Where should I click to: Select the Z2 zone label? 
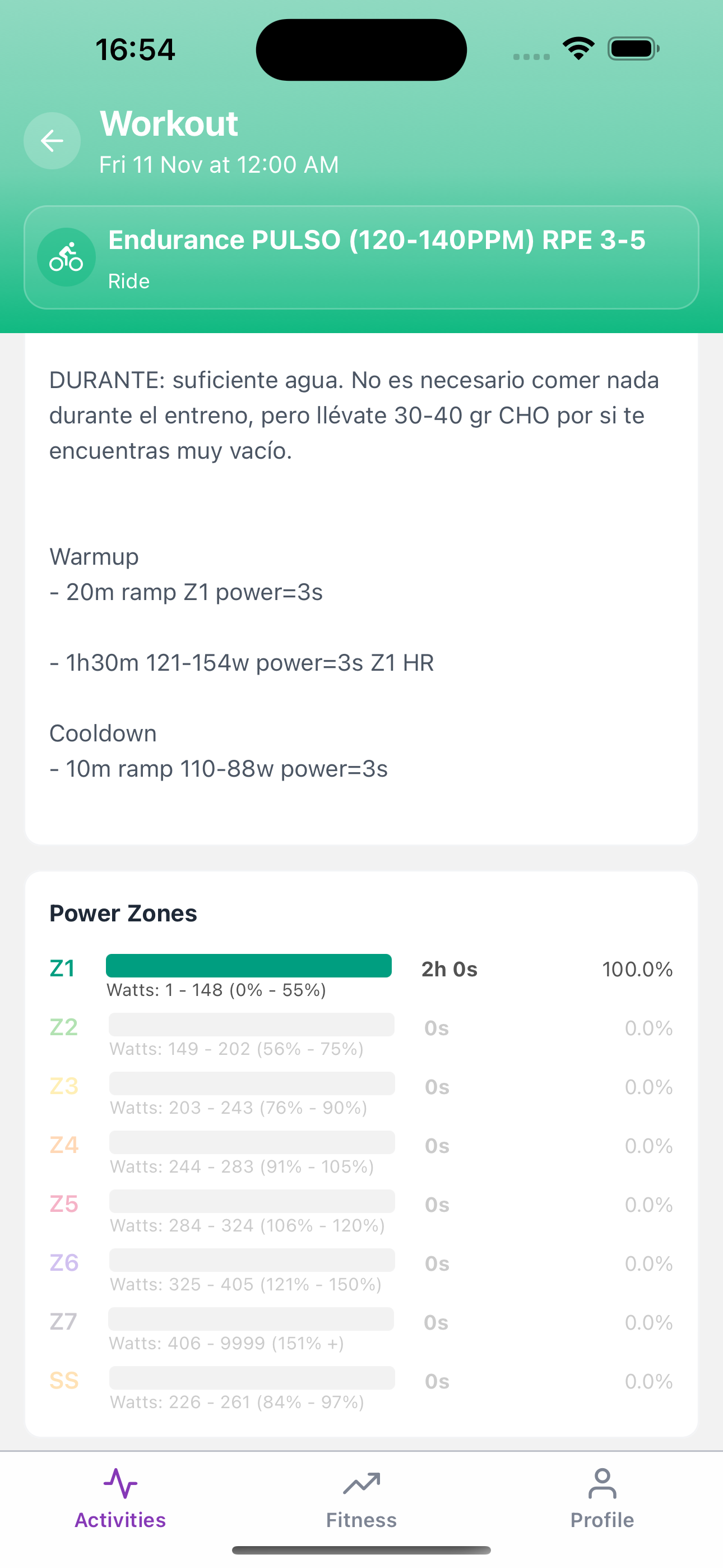click(x=64, y=1027)
